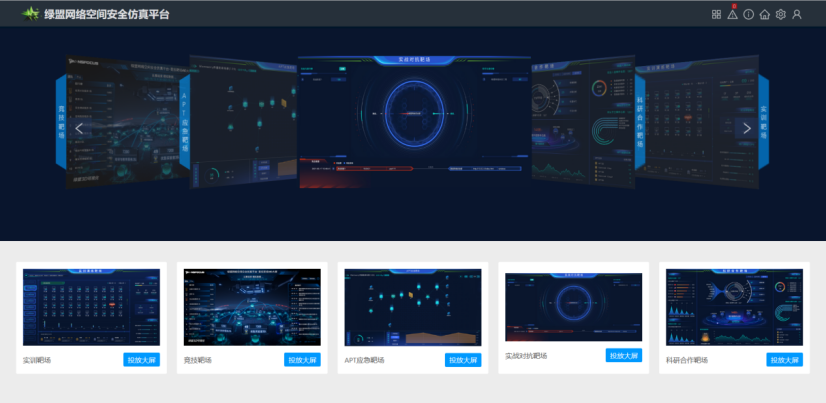
Task: Select the 科研合作靶场 carousel side tab
Action: 640,121
